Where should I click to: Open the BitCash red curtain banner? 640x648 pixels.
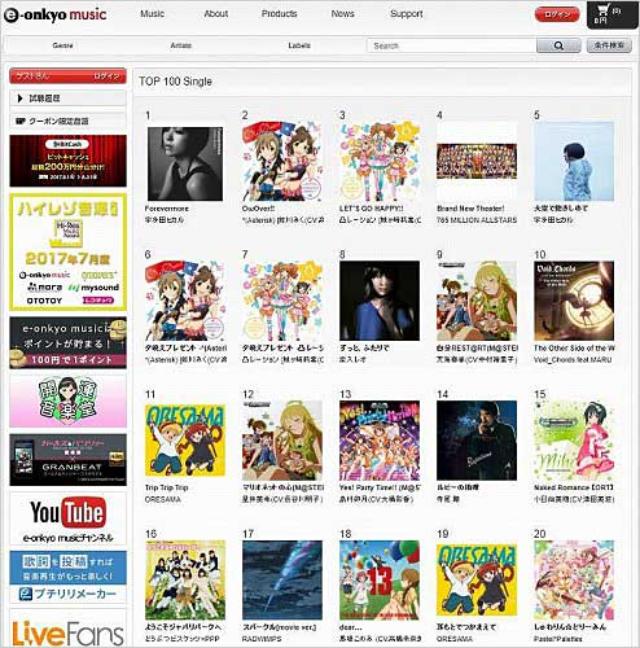[x=68, y=161]
